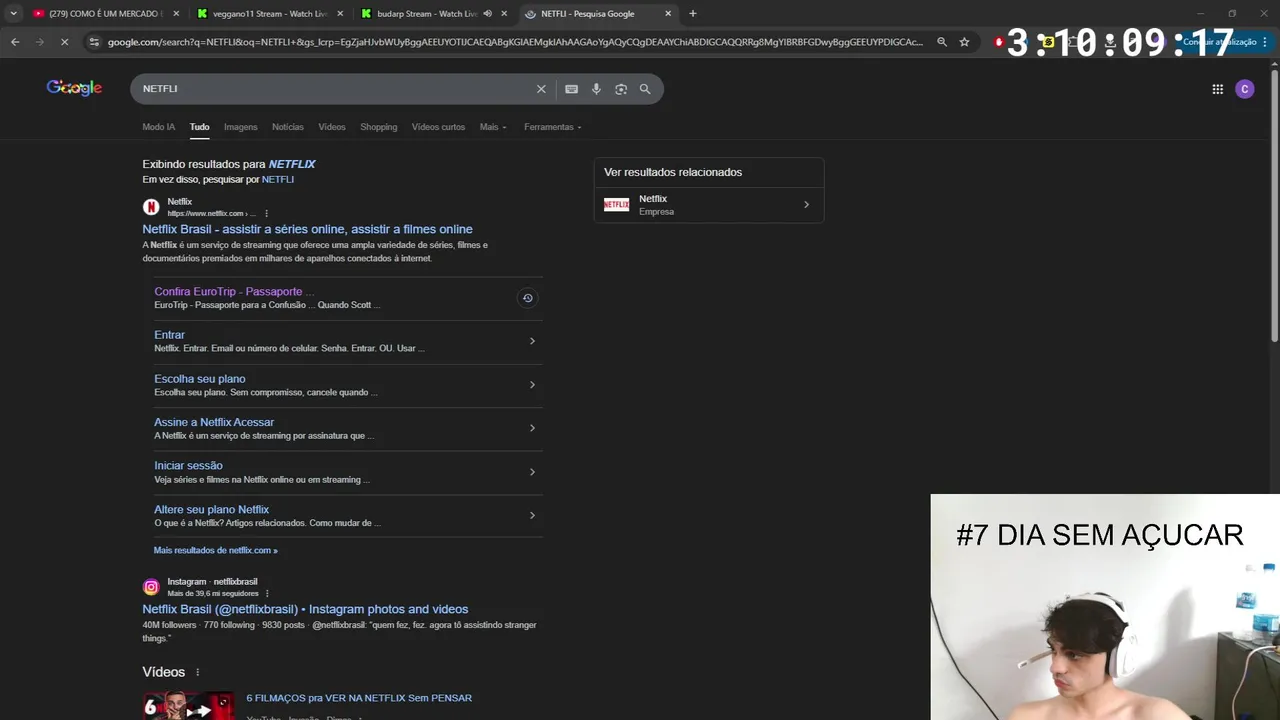Expand the Ferramentas dropdown
This screenshot has height=720, width=1280.
click(x=552, y=127)
